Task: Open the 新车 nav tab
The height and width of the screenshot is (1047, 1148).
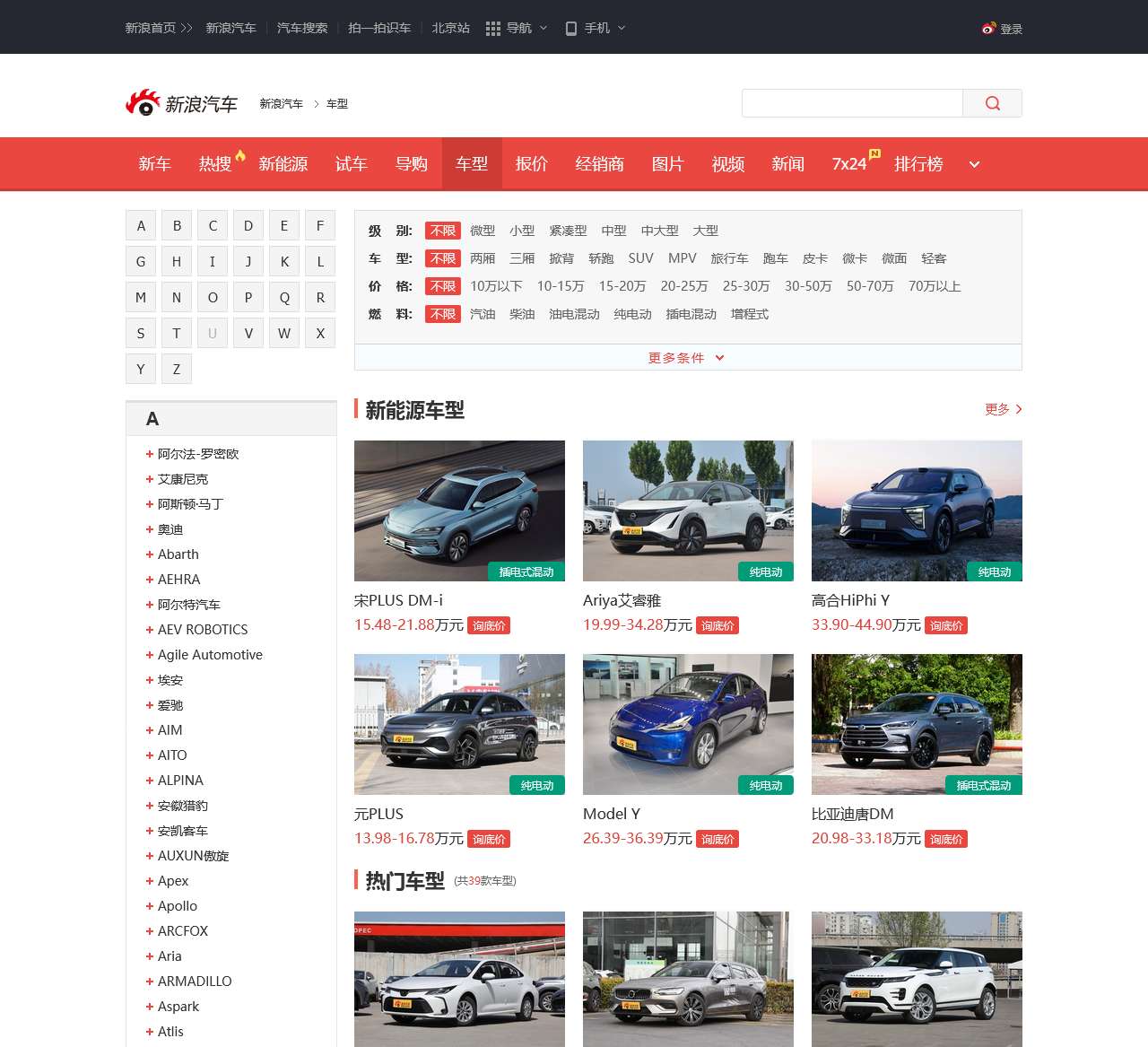Action: 155,164
